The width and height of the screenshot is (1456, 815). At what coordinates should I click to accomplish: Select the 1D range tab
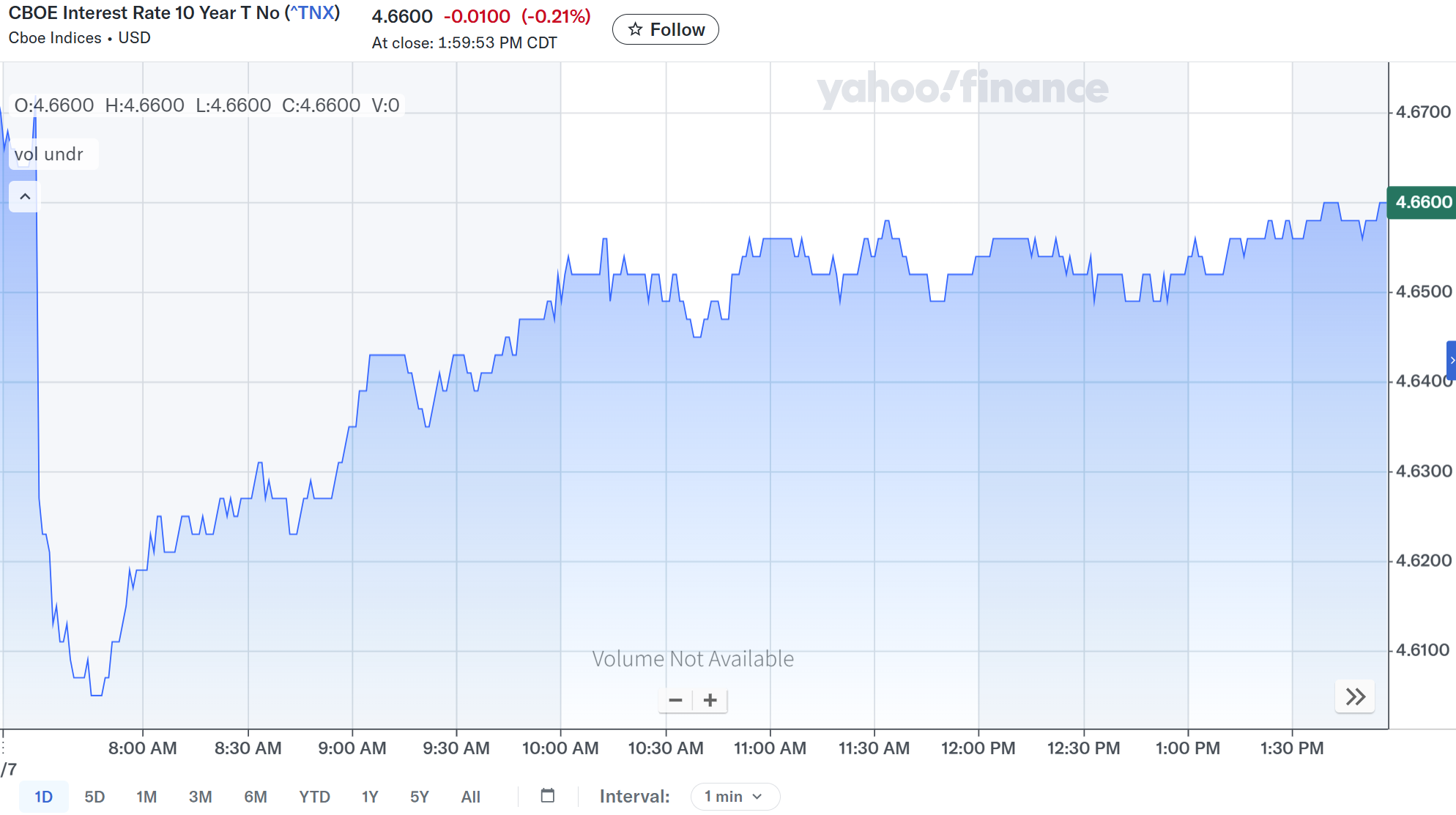[44, 797]
